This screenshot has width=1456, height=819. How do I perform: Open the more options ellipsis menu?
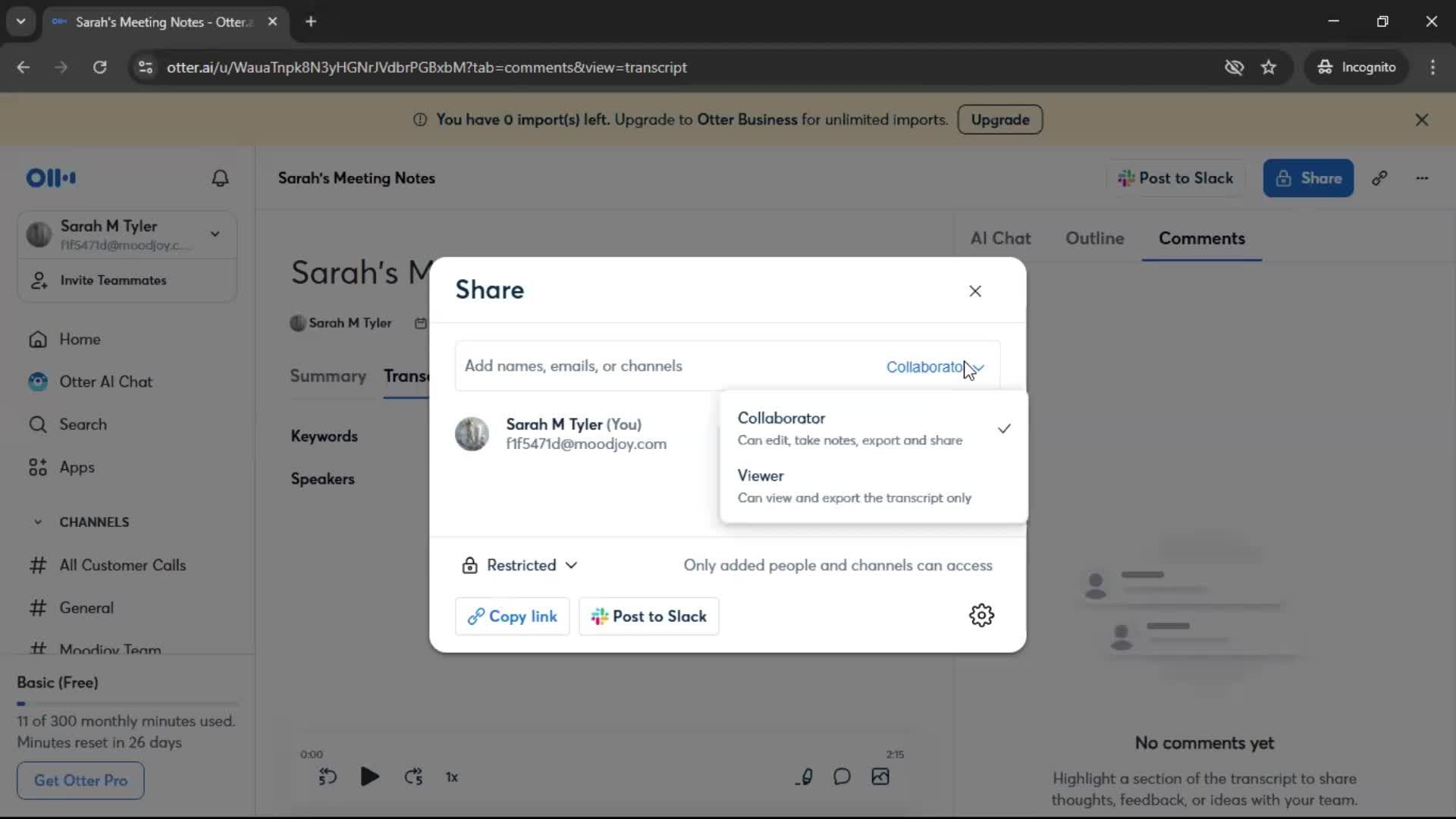click(x=1422, y=178)
